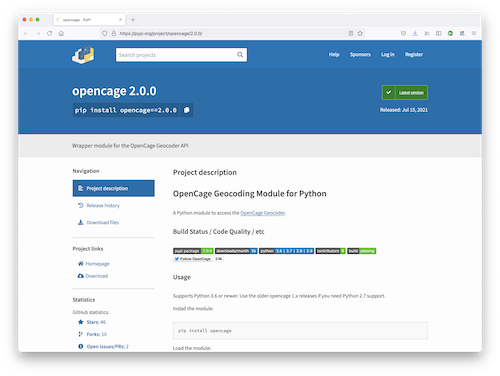Toggle reader view icon in address bar

click(351, 33)
